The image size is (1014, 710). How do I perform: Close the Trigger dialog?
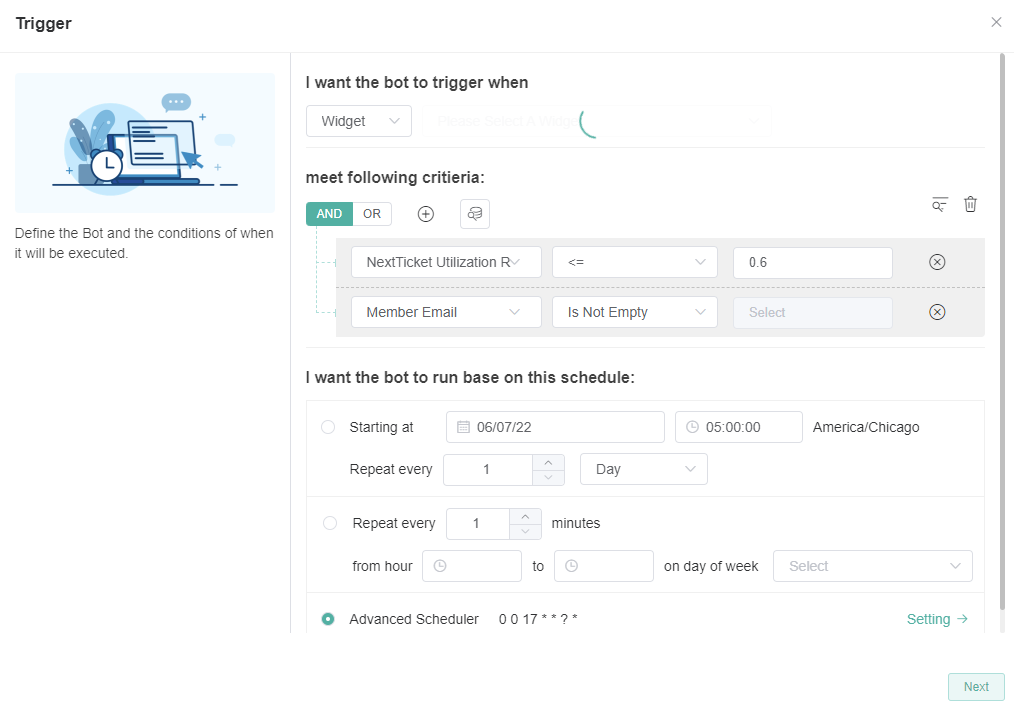[x=996, y=22]
